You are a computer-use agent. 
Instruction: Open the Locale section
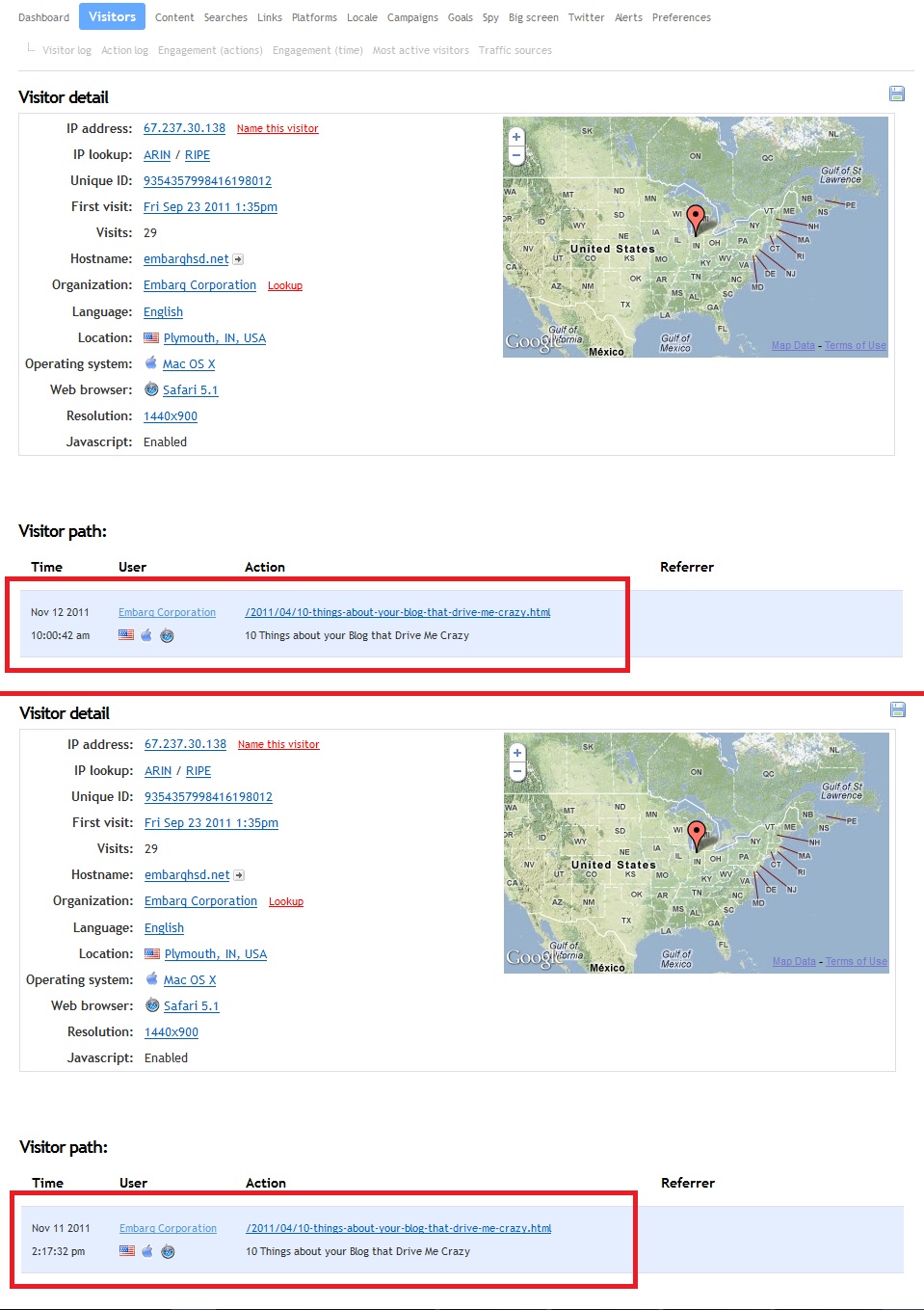[362, 17]
